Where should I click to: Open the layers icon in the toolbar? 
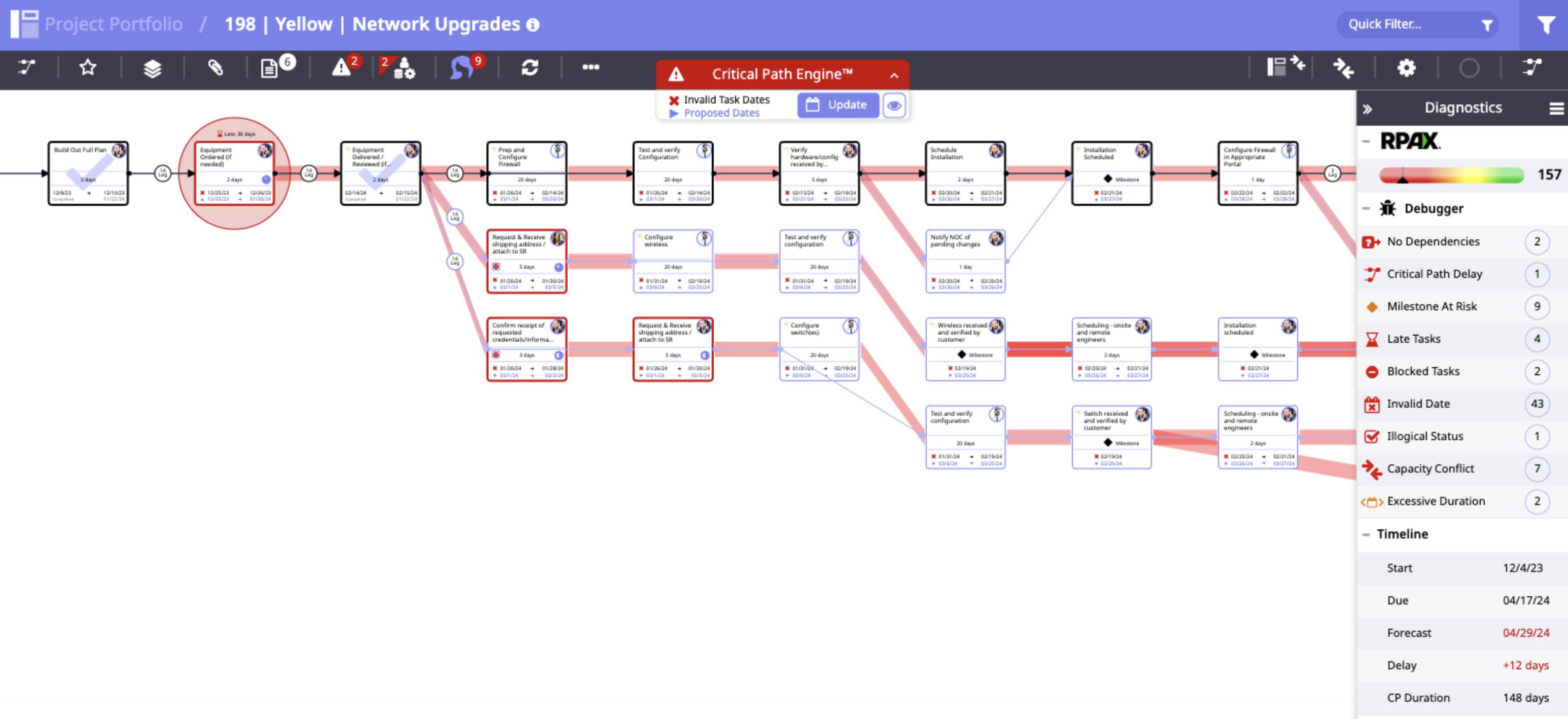point(152,68)
